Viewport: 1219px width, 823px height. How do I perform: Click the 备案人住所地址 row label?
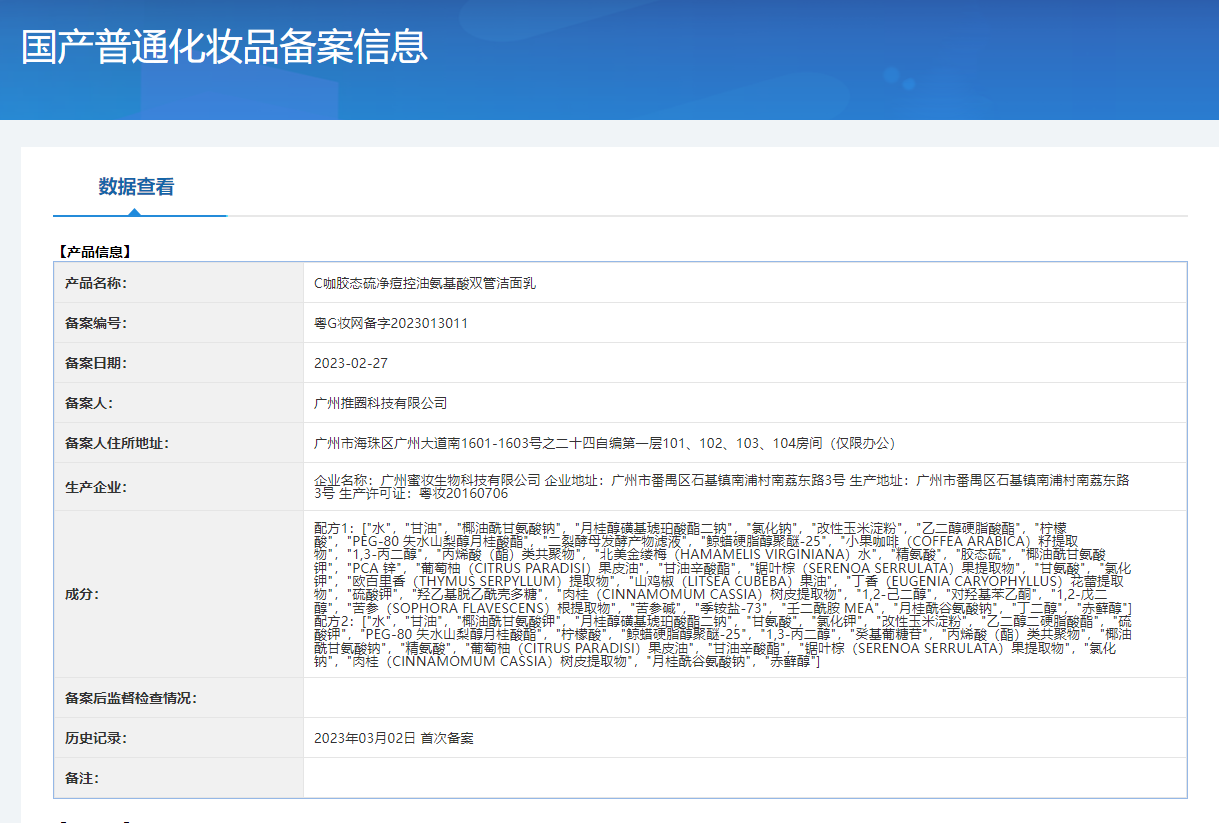pyautogui.click(x=117, y=443)
